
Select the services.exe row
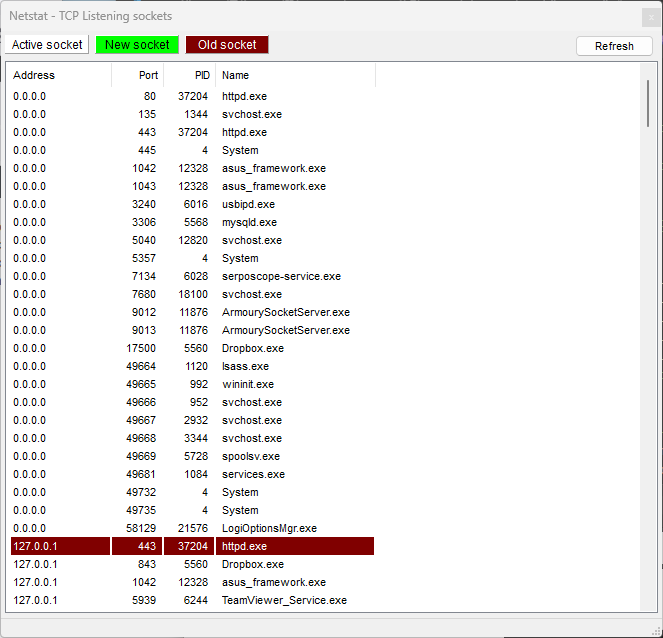[192, 474]
